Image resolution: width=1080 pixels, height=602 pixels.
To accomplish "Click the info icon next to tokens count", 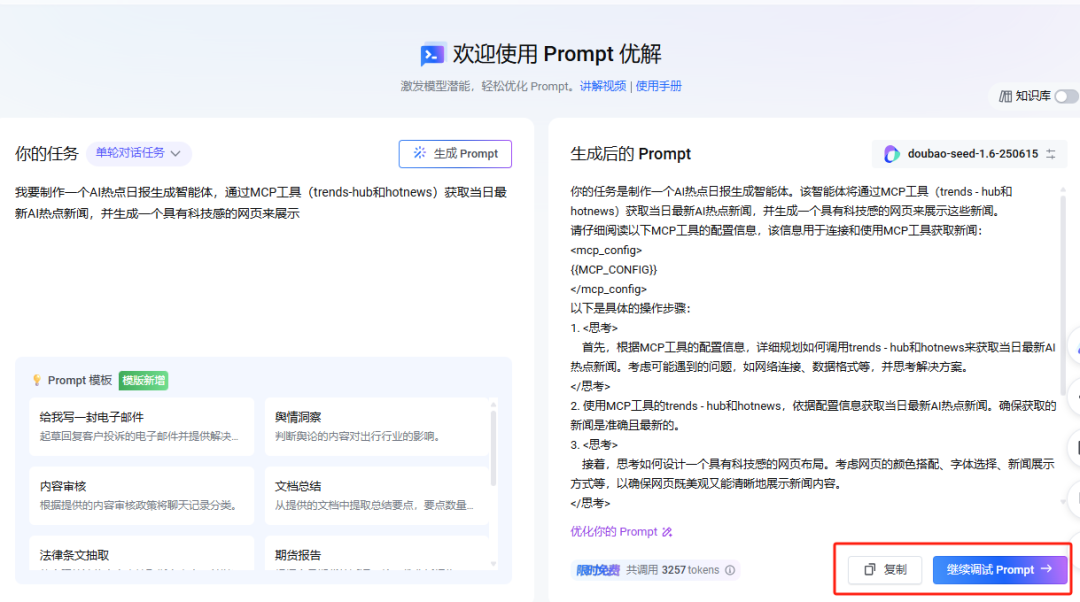I will tap(729, 570).
